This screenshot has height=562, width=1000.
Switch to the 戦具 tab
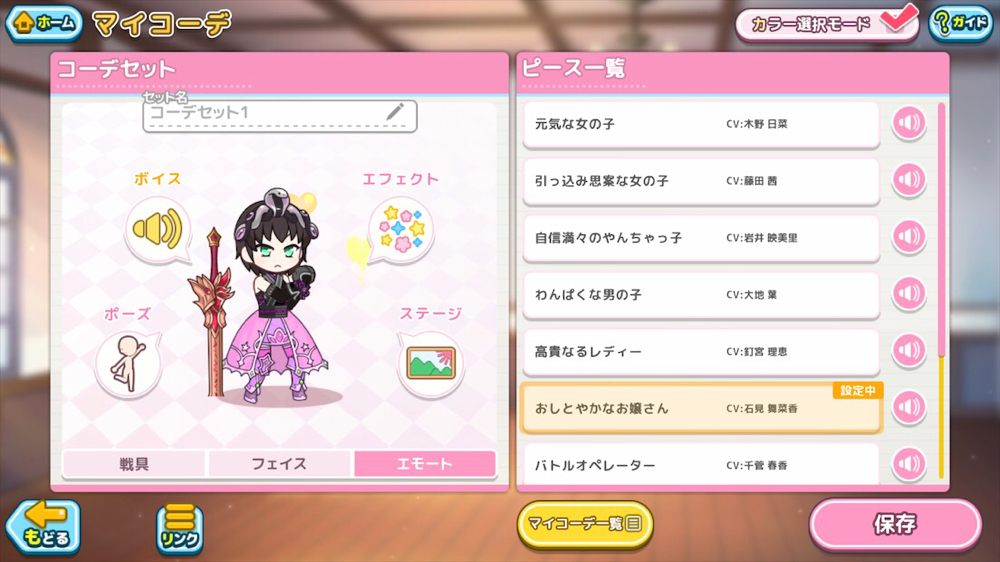tap(134, 464)
